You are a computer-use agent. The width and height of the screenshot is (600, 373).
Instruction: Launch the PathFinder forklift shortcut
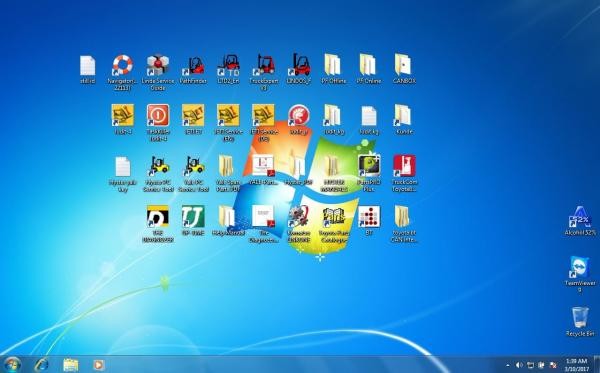pyautogui.click(x=193, y=69)
